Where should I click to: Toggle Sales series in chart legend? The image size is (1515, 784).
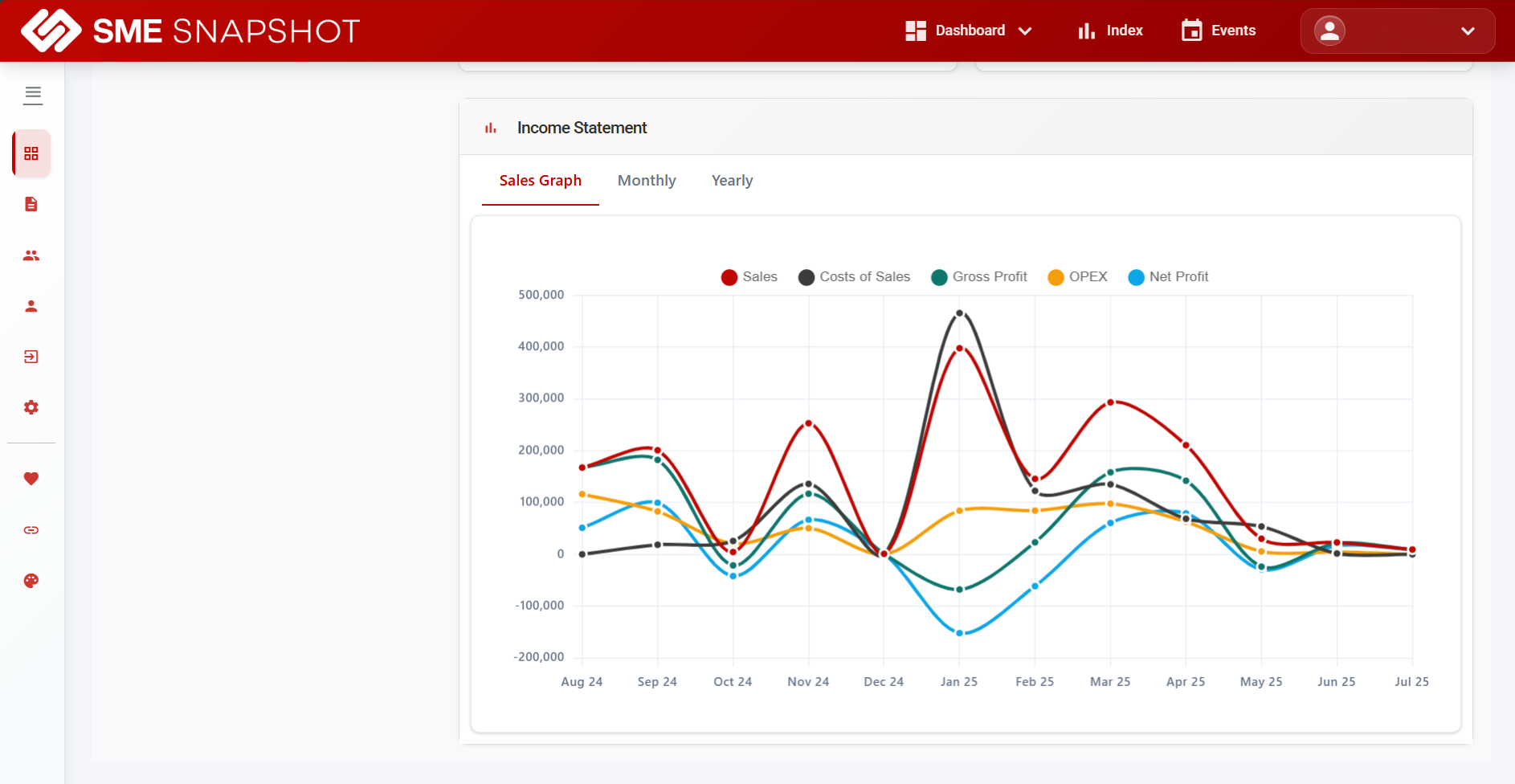click(749, 277)
